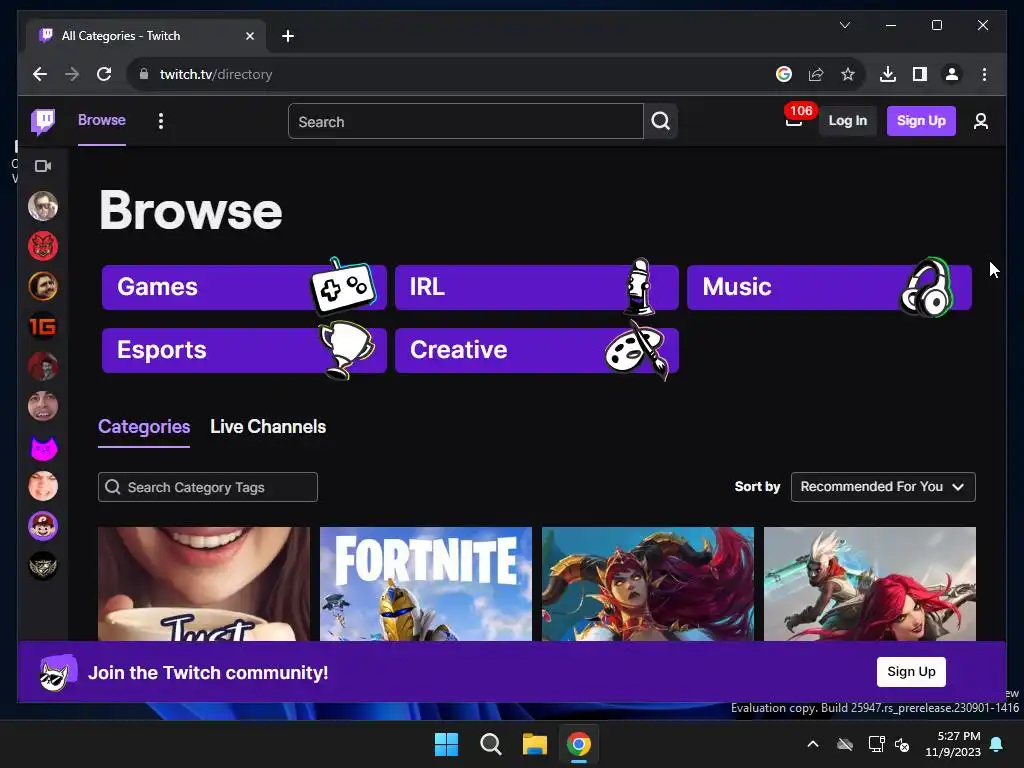Viewport: 1024px width, 768px height.
Task: Open the clock showing 5:27 PM
Action: point(952,744)
